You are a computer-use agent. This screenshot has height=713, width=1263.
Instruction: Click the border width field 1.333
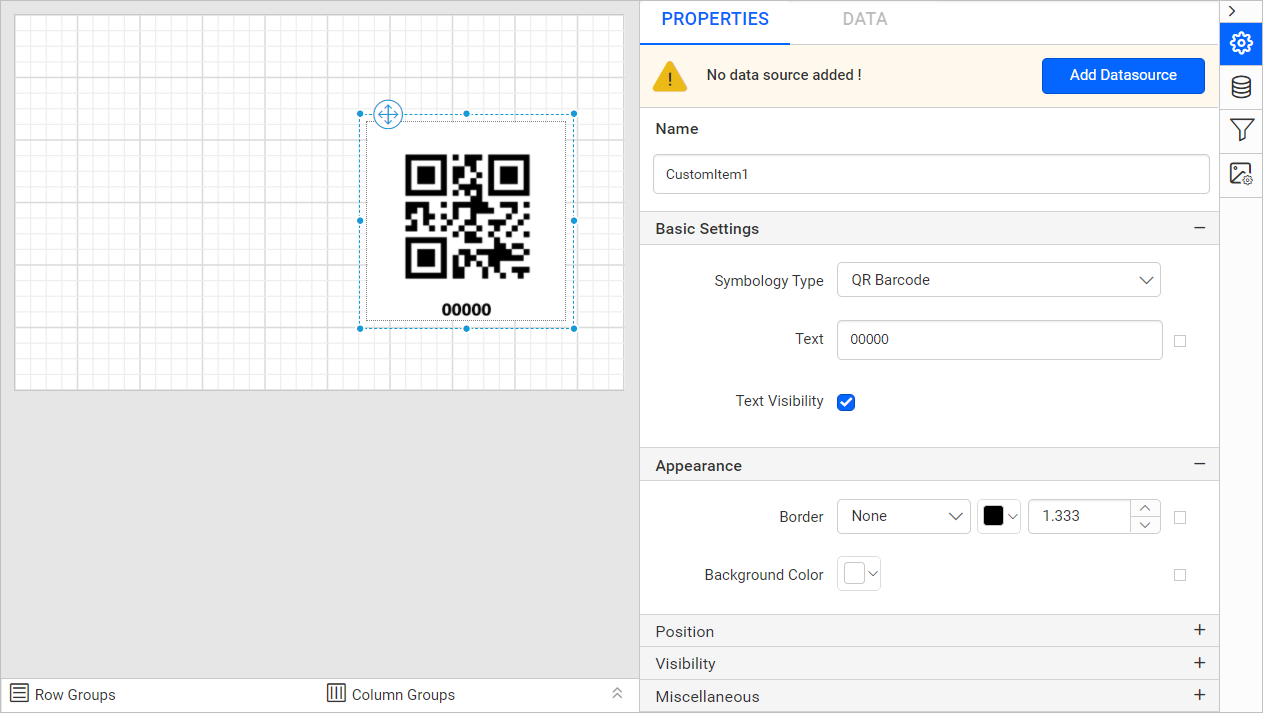tap(1080, 516)
